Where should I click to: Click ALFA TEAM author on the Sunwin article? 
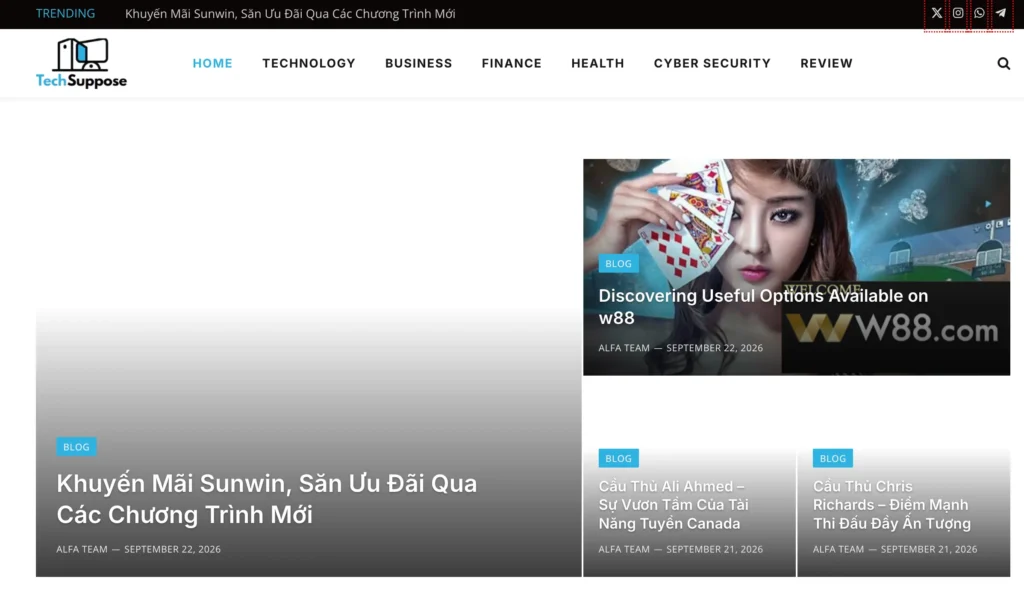pyautogui.click(x=82, y=549)
